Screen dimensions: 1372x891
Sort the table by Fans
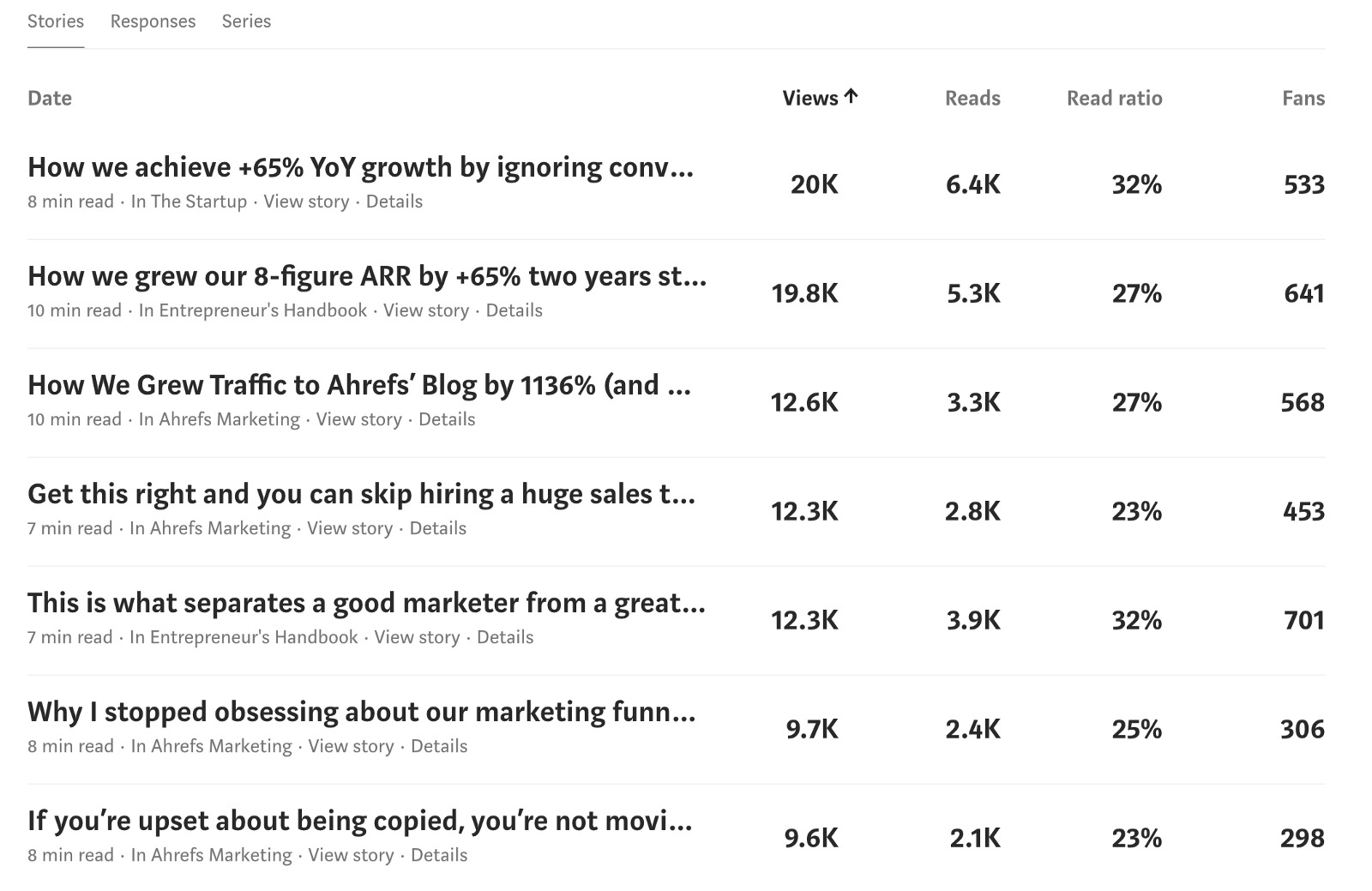1303,98
